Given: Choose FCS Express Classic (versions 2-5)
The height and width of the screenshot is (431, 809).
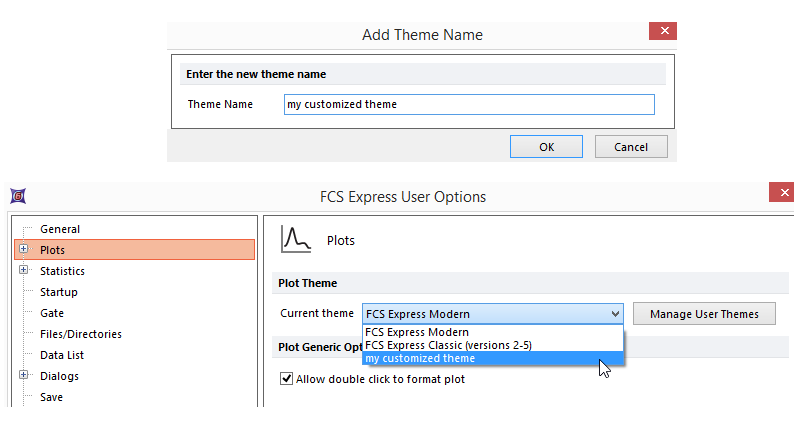Looking at the screenshot, I should point(448,345).
